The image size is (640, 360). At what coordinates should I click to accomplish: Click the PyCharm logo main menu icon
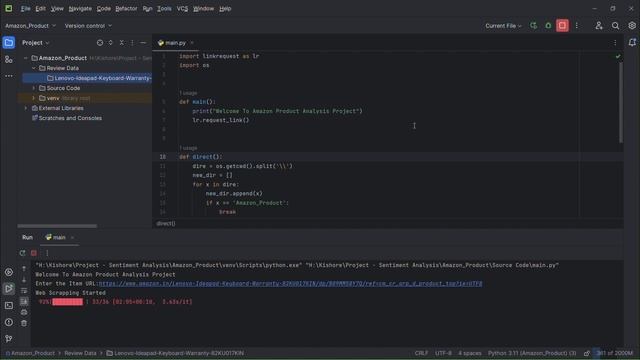coord(9,8)
